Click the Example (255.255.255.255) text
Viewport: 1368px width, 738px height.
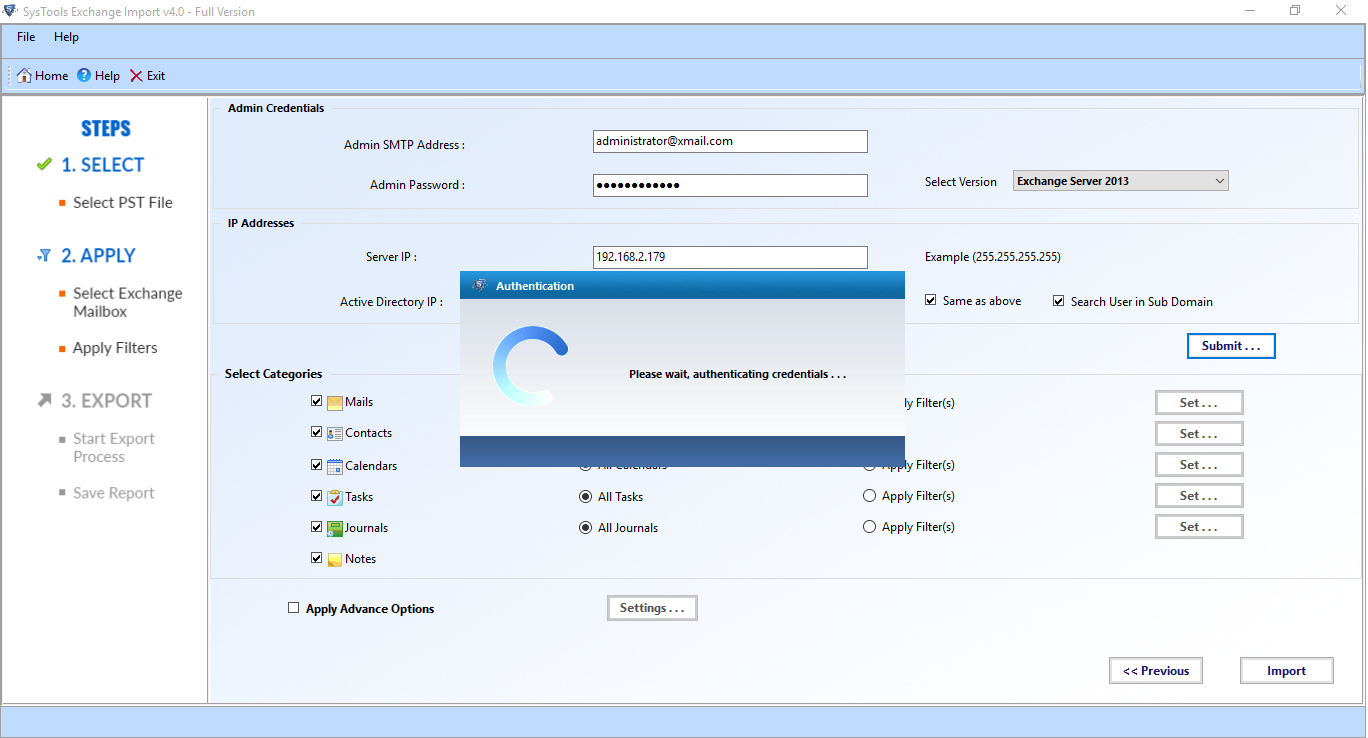pos(993,257)
